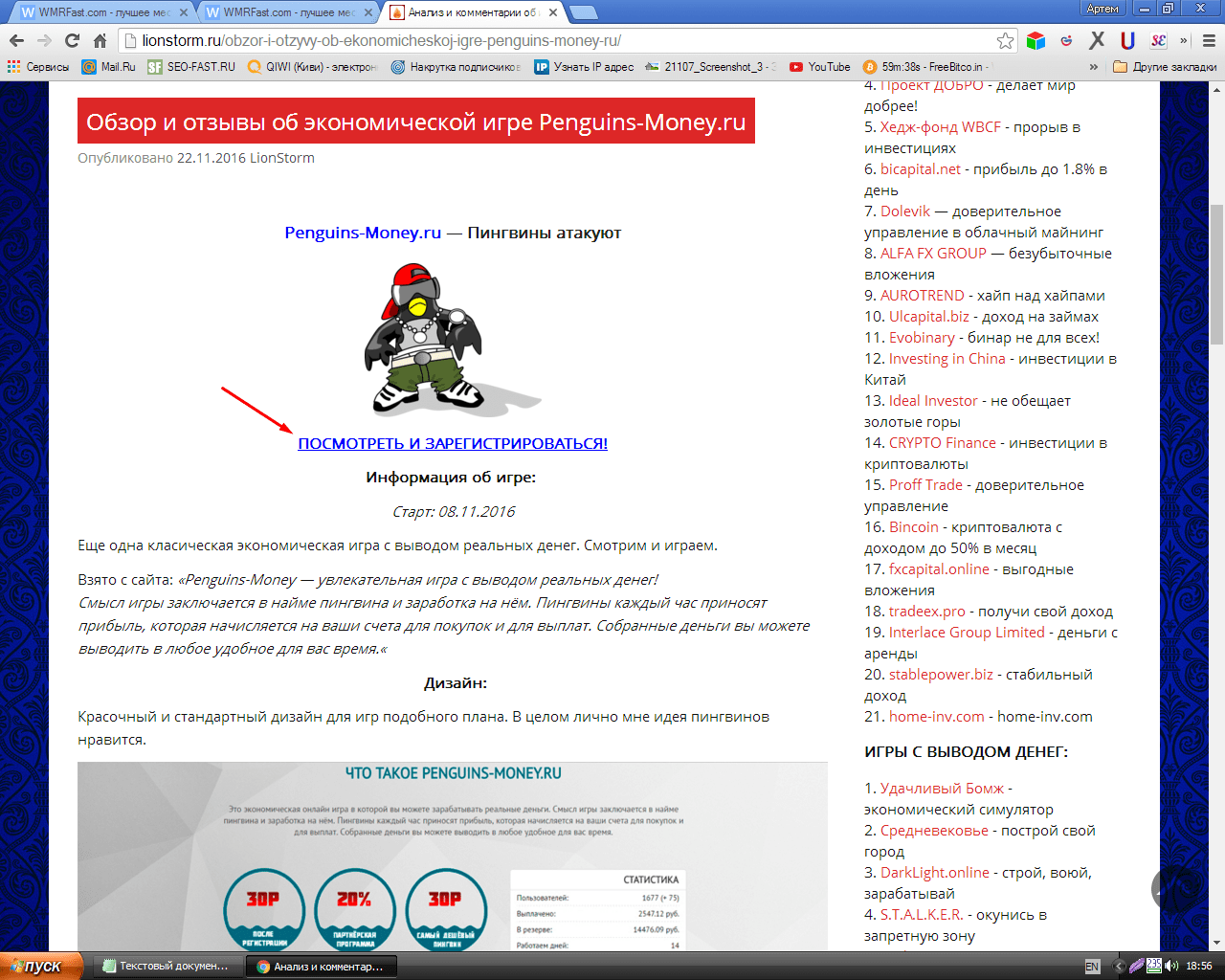Open the Interlace Group Limited link

coord(967,632)
